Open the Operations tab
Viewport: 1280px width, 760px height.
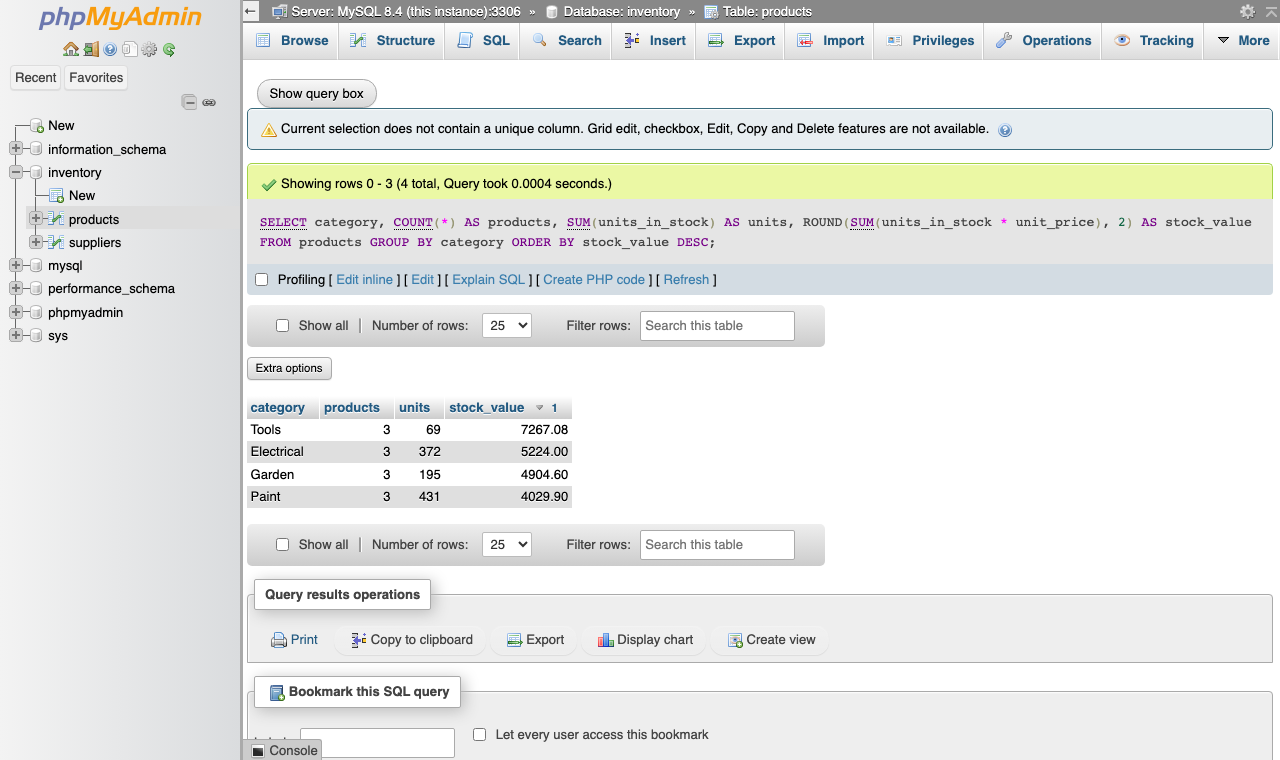click(1043, 41)
